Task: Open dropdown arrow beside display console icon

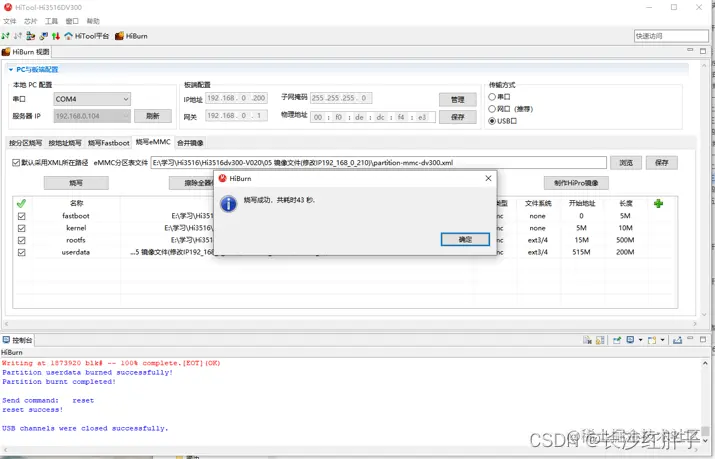Action: [640, 340]
